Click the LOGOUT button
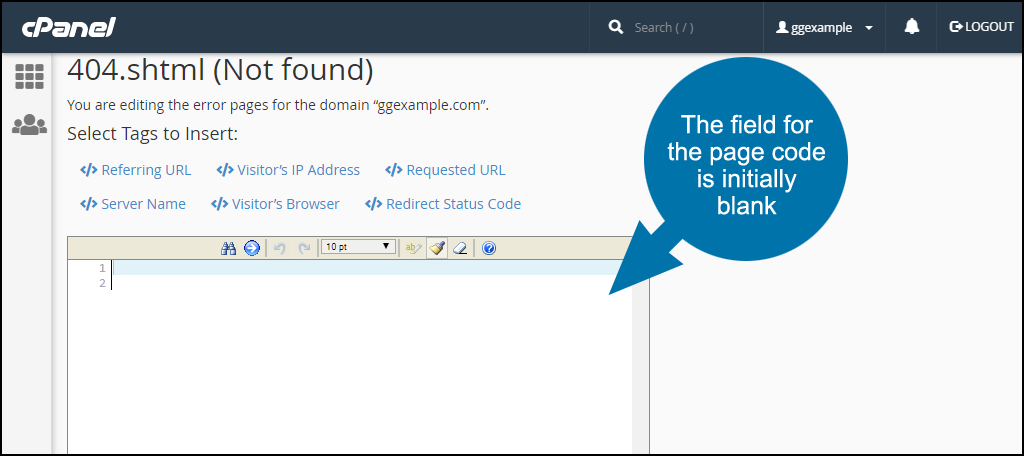The width and height of the screenshot is (1024, 456). (x=981, y=27)
